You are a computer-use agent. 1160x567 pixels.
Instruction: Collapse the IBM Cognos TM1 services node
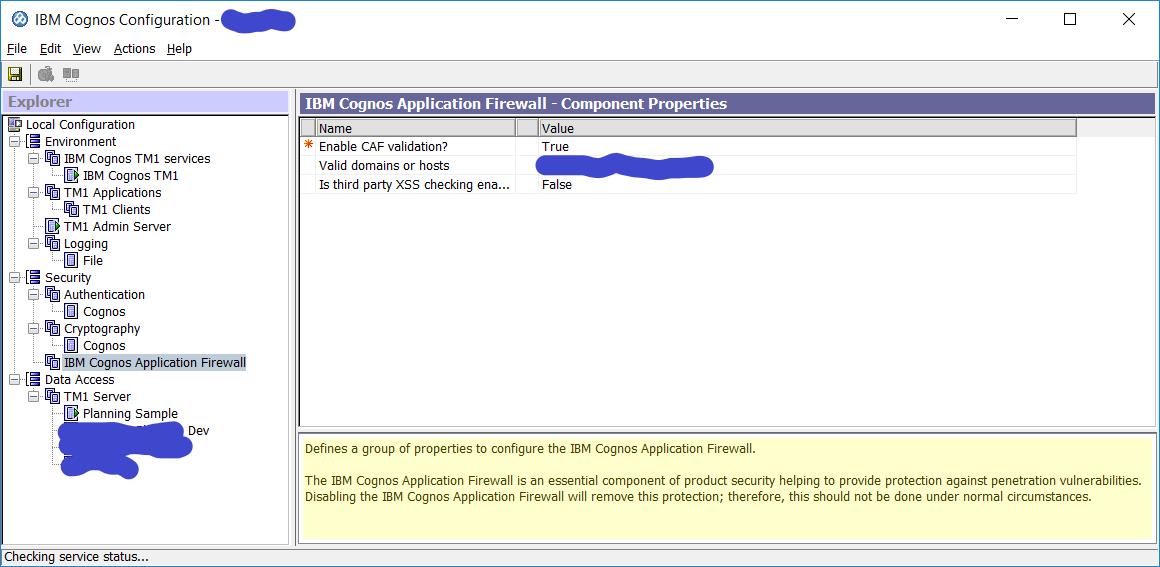(33, 158)
